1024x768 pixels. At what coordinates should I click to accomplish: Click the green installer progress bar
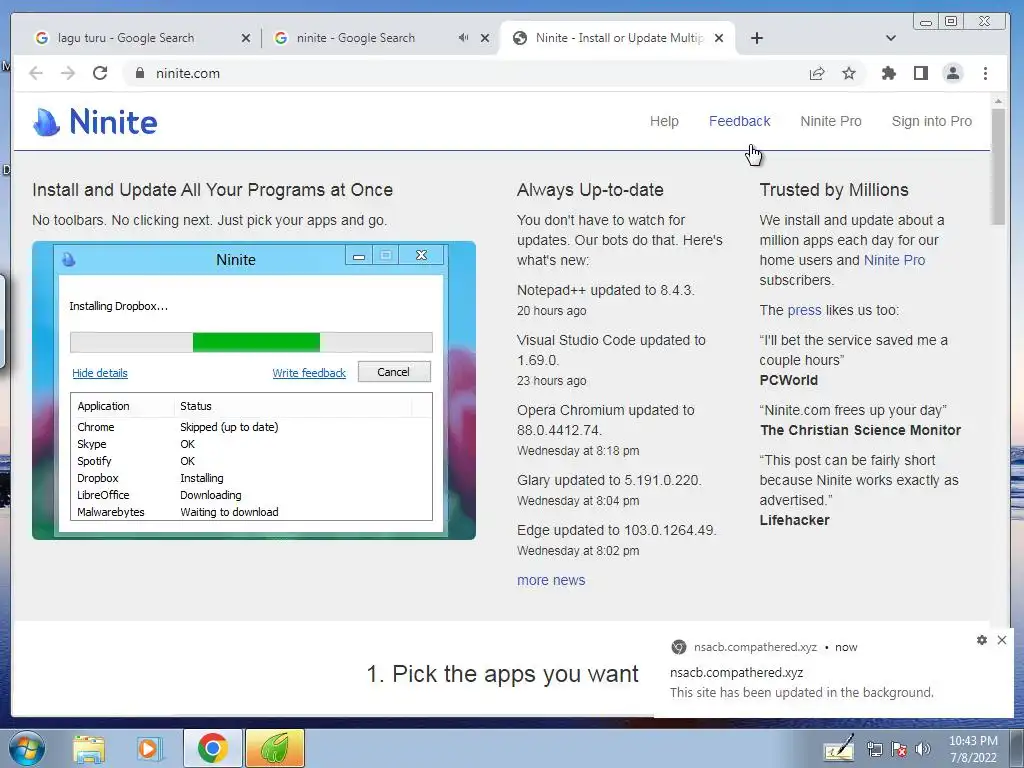click(256, 342)
